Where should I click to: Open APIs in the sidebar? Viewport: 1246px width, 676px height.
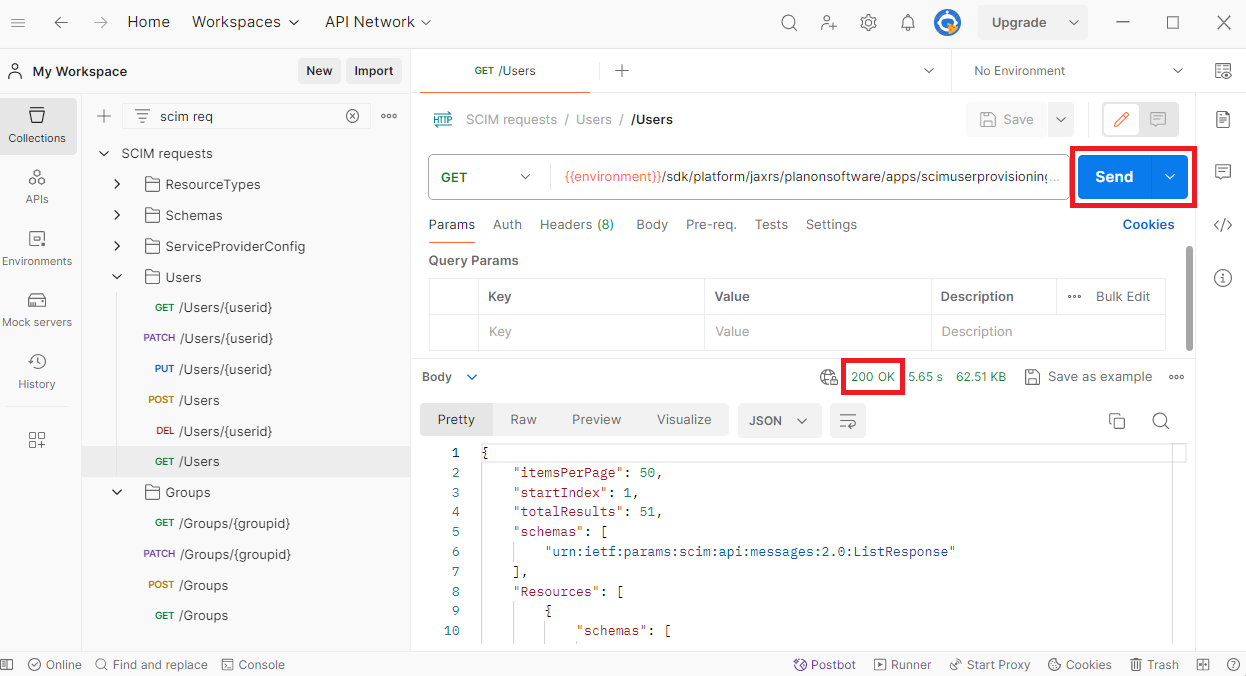coord(37,186)
